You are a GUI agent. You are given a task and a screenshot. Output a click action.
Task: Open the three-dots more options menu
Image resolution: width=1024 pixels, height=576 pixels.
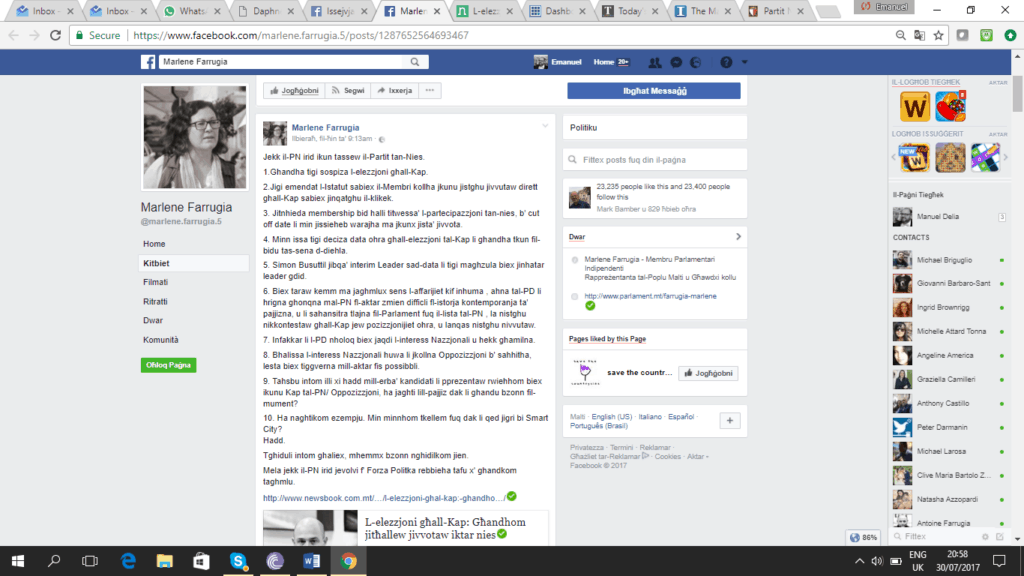pyautogui.click(x=431, y=90)
